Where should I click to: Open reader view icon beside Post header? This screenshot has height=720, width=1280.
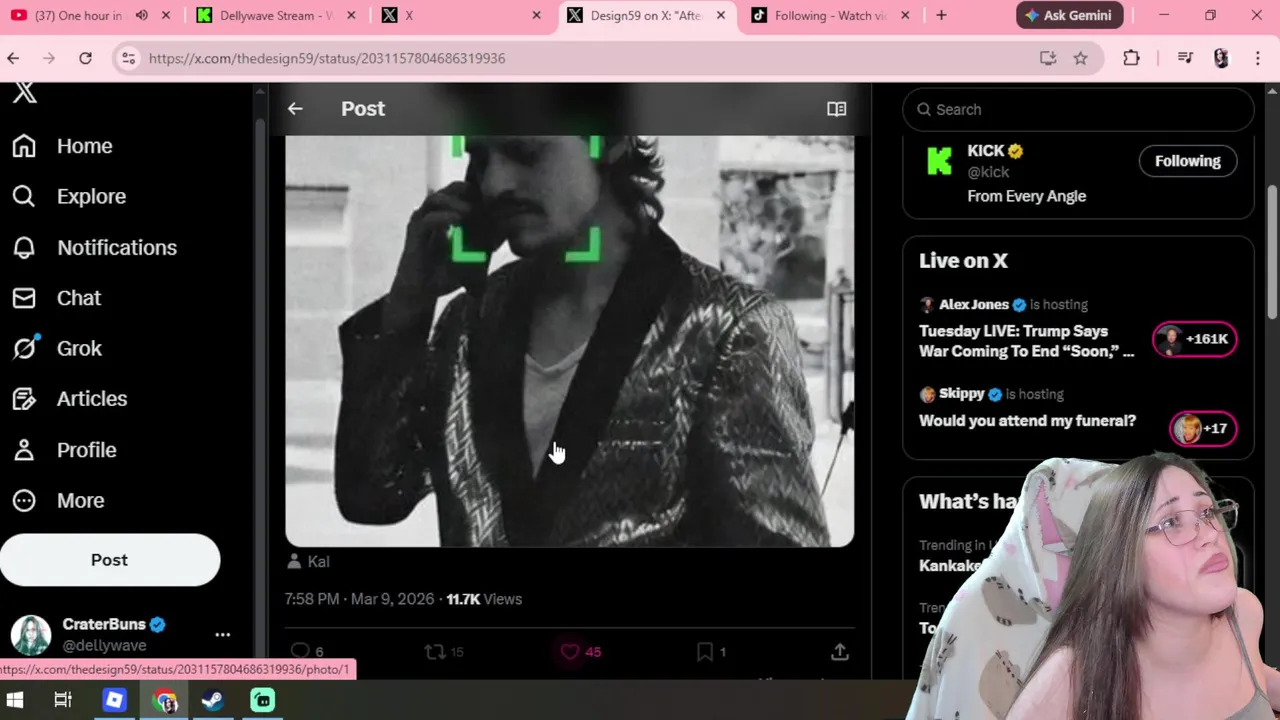coord(837,109)
